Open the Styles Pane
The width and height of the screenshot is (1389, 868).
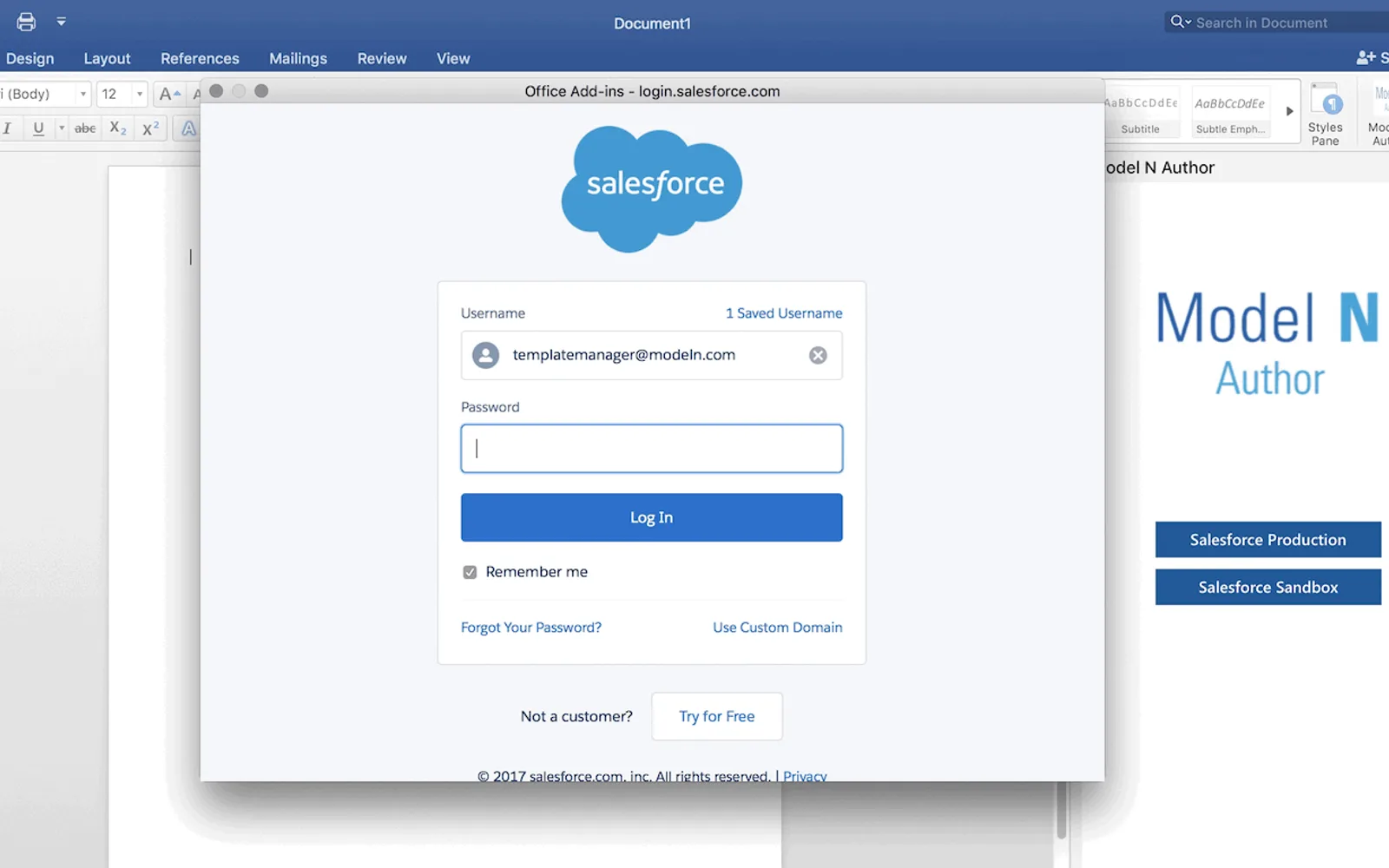point(1326,113)
